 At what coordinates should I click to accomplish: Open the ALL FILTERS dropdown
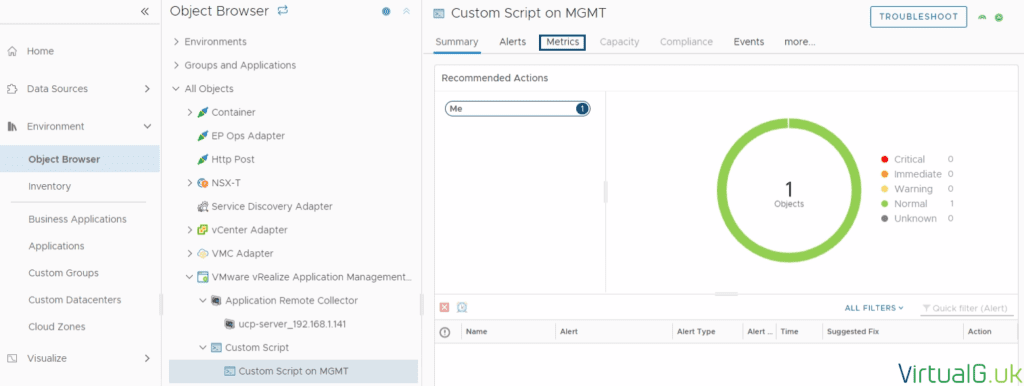(x=874, y=308)
